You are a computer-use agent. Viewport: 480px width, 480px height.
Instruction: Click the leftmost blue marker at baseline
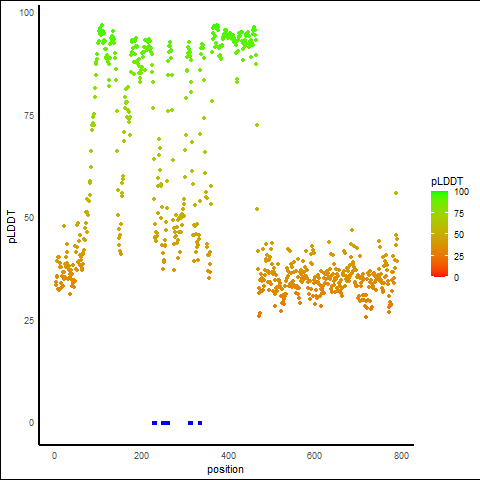(x=154, y=423)
